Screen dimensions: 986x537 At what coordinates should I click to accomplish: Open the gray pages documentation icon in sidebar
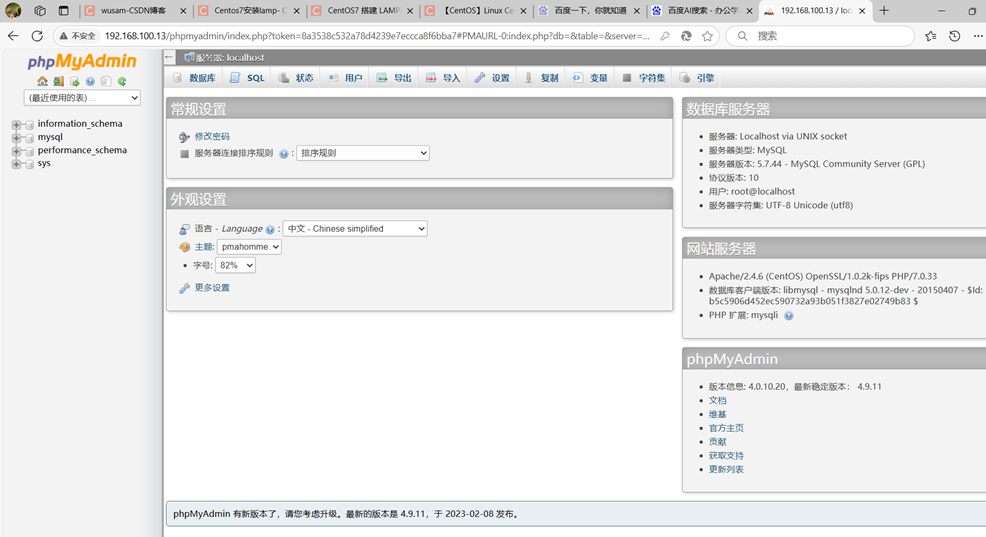pos(106,81)
